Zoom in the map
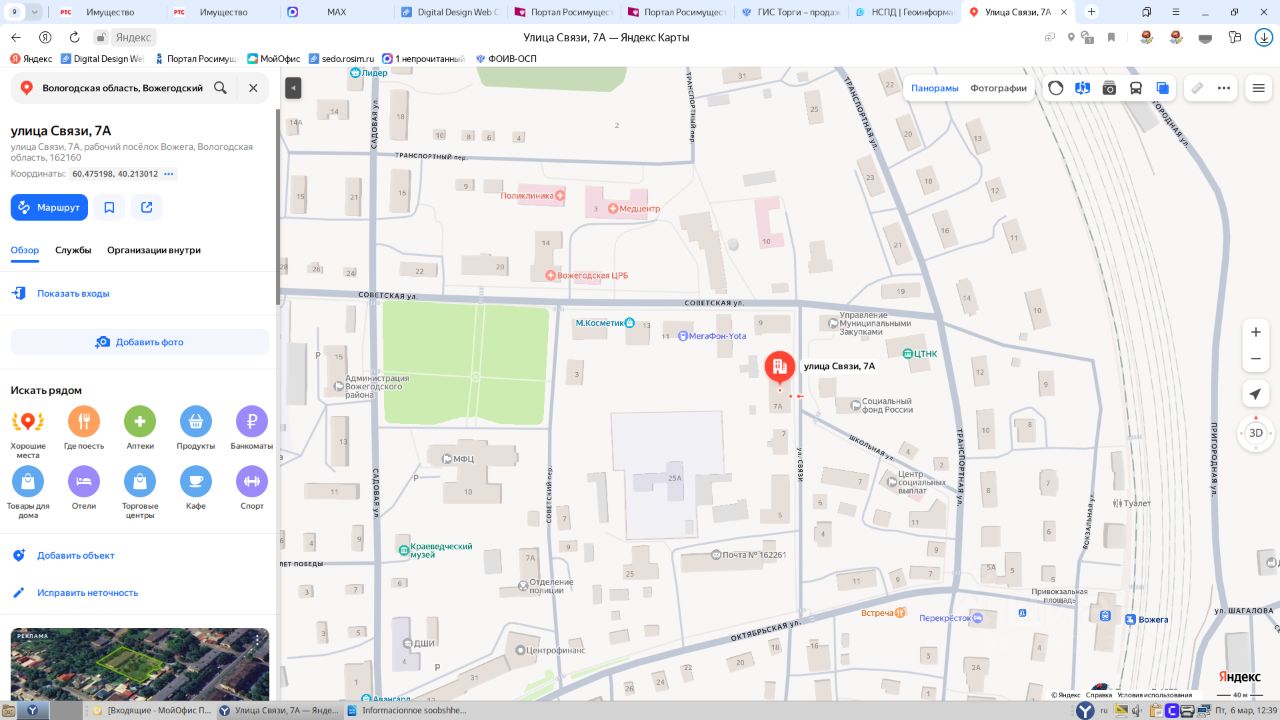 point(1256,332)
